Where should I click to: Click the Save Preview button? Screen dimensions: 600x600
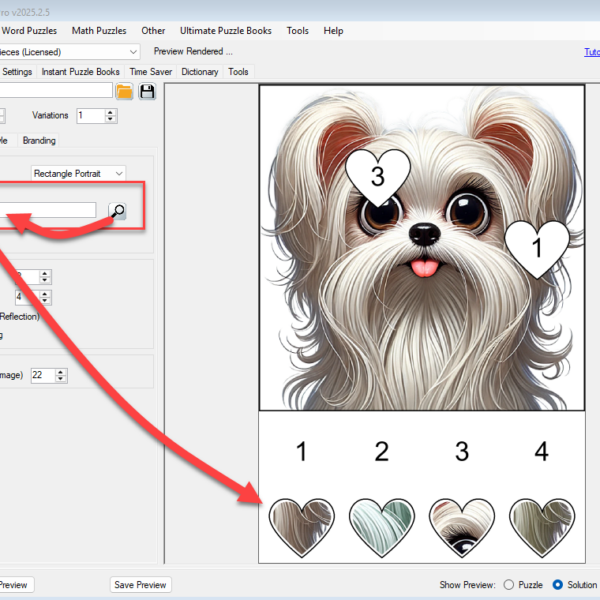pos(140,585)
